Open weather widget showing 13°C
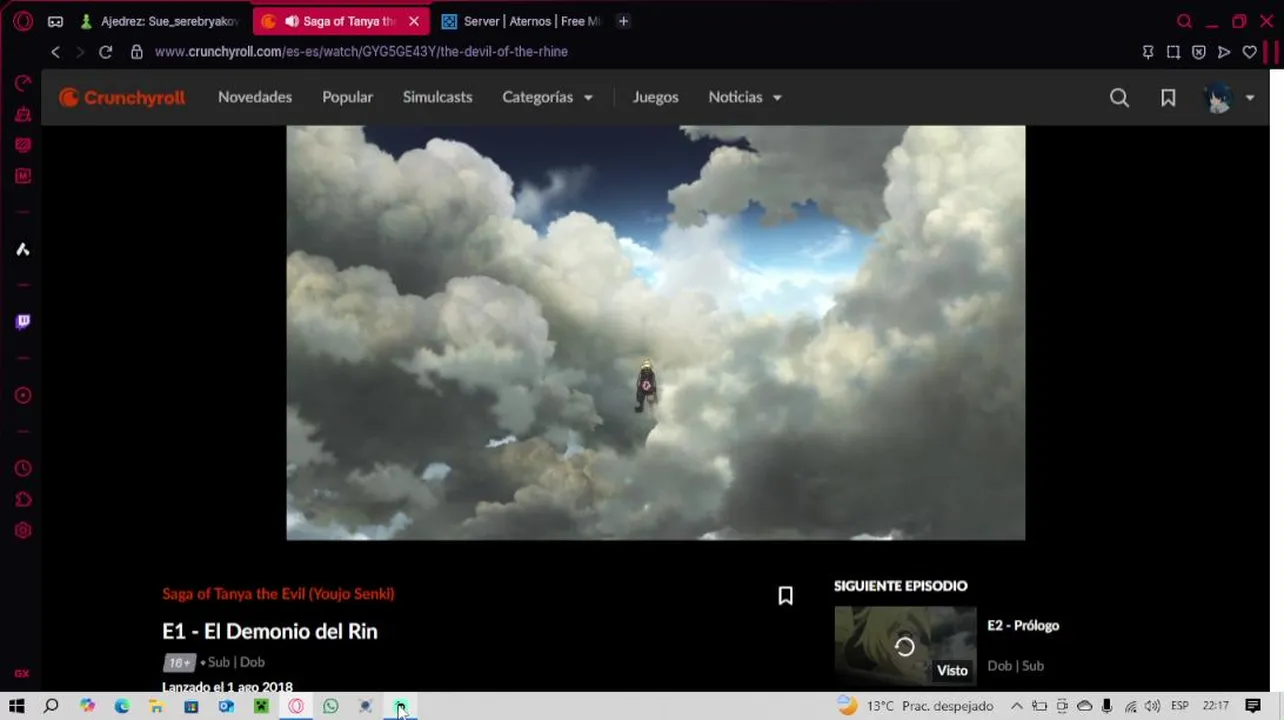The height and width of the screenshot is (720, 1284). 915,706
